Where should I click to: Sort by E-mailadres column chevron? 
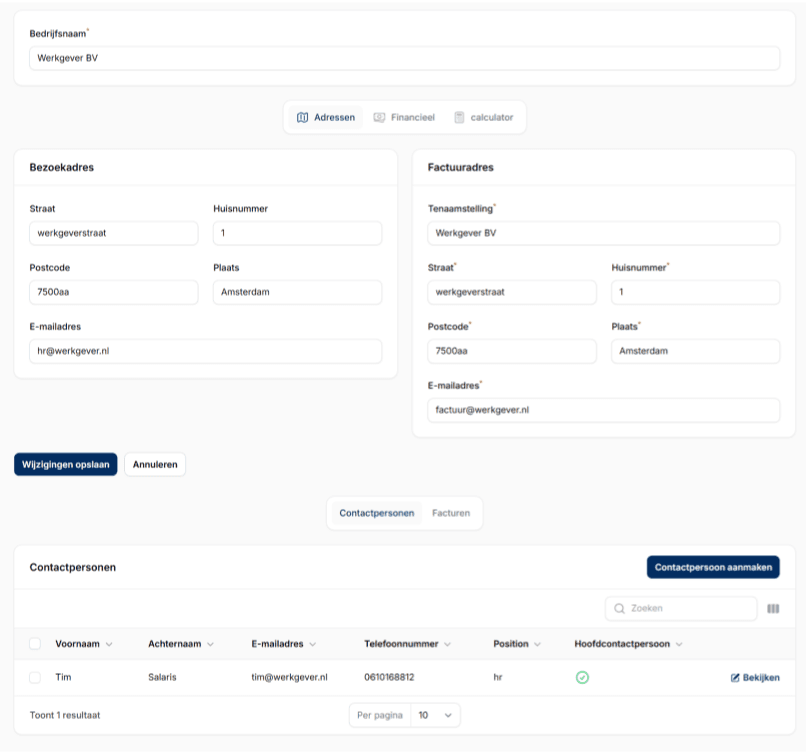[313, 644]
